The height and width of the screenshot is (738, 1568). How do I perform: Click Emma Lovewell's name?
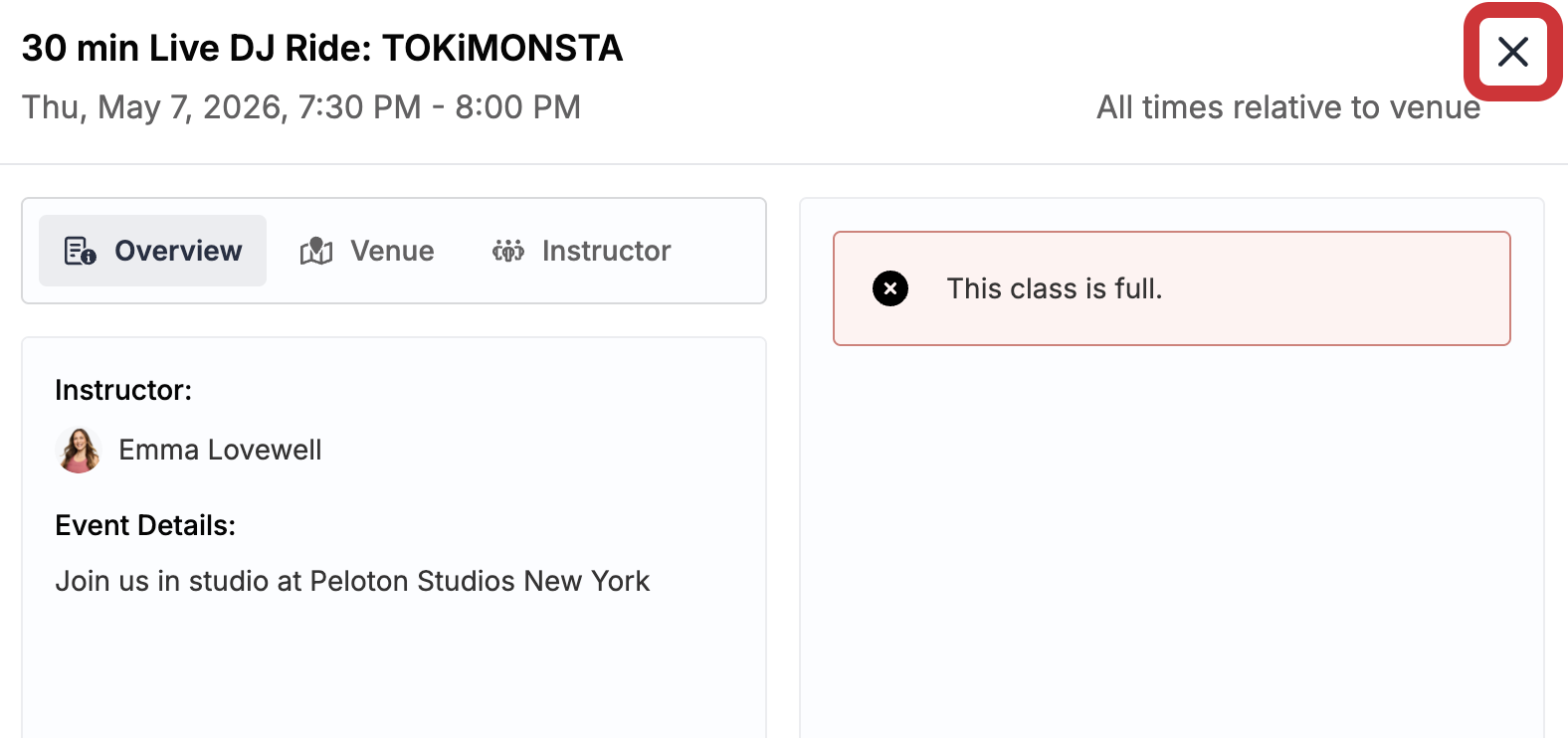220,450
